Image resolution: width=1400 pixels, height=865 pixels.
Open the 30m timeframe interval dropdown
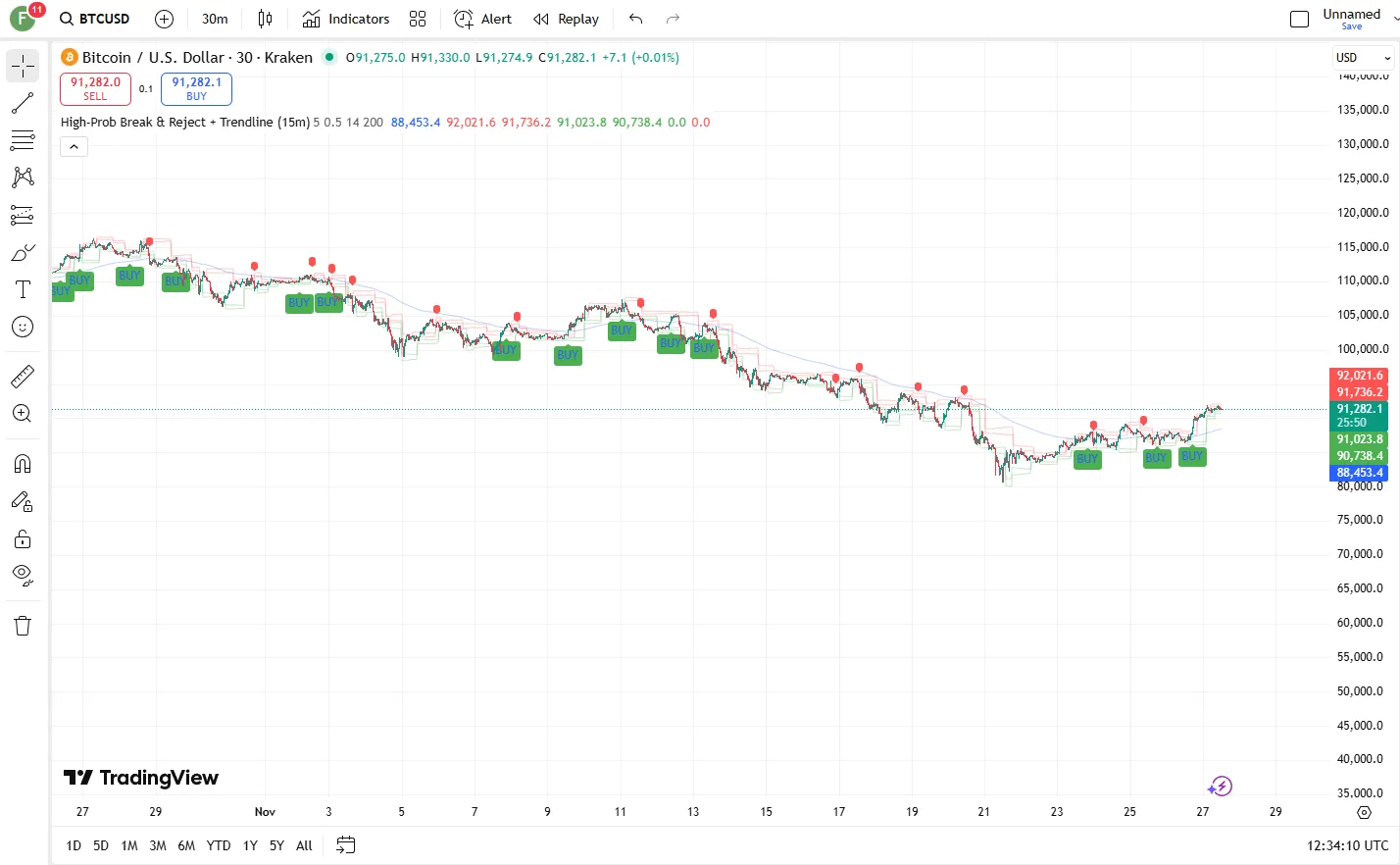point(215,19)
